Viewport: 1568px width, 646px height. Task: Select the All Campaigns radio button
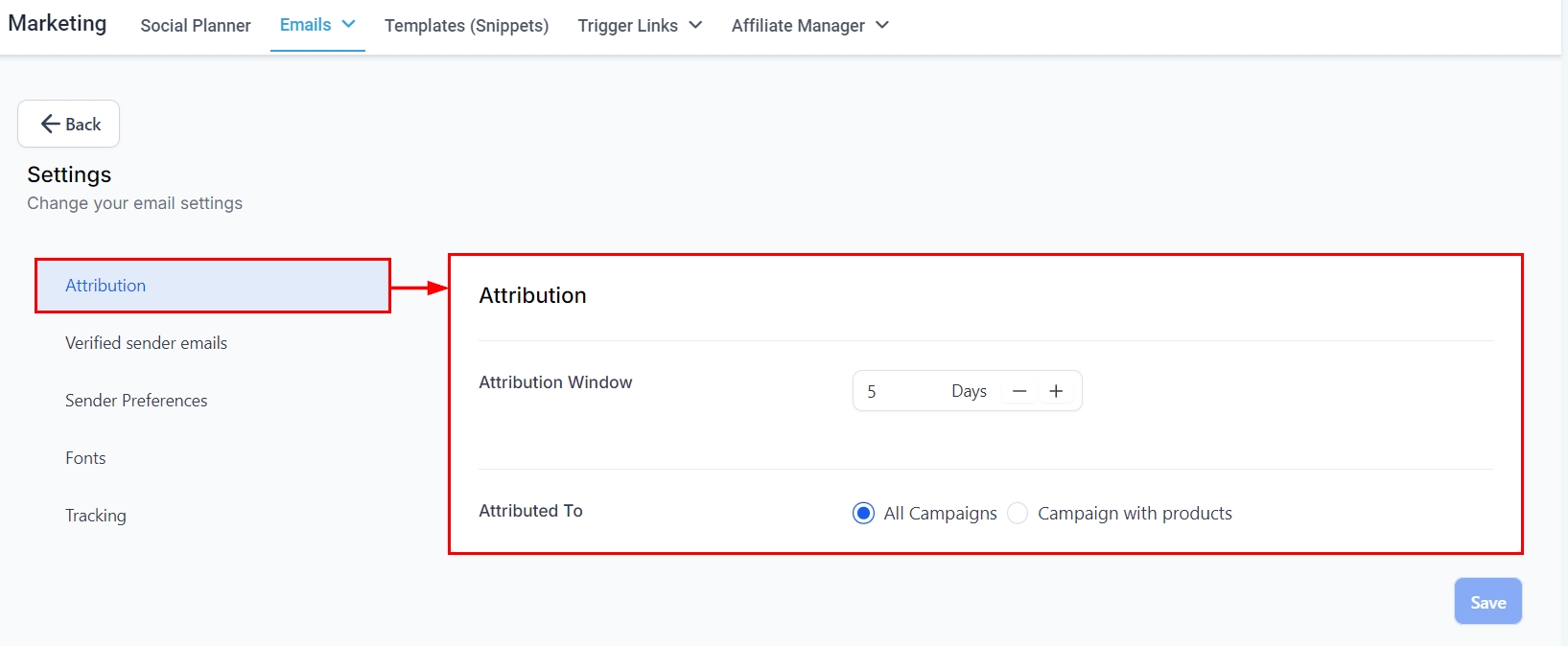[863, 514]
